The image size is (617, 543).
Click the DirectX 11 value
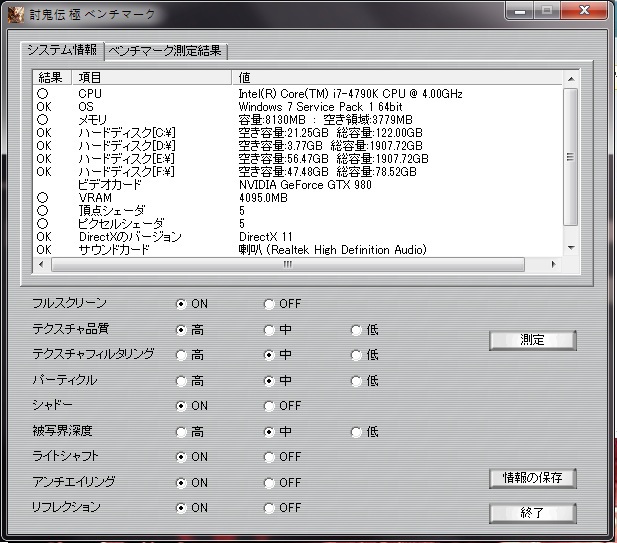pos(266,236)
